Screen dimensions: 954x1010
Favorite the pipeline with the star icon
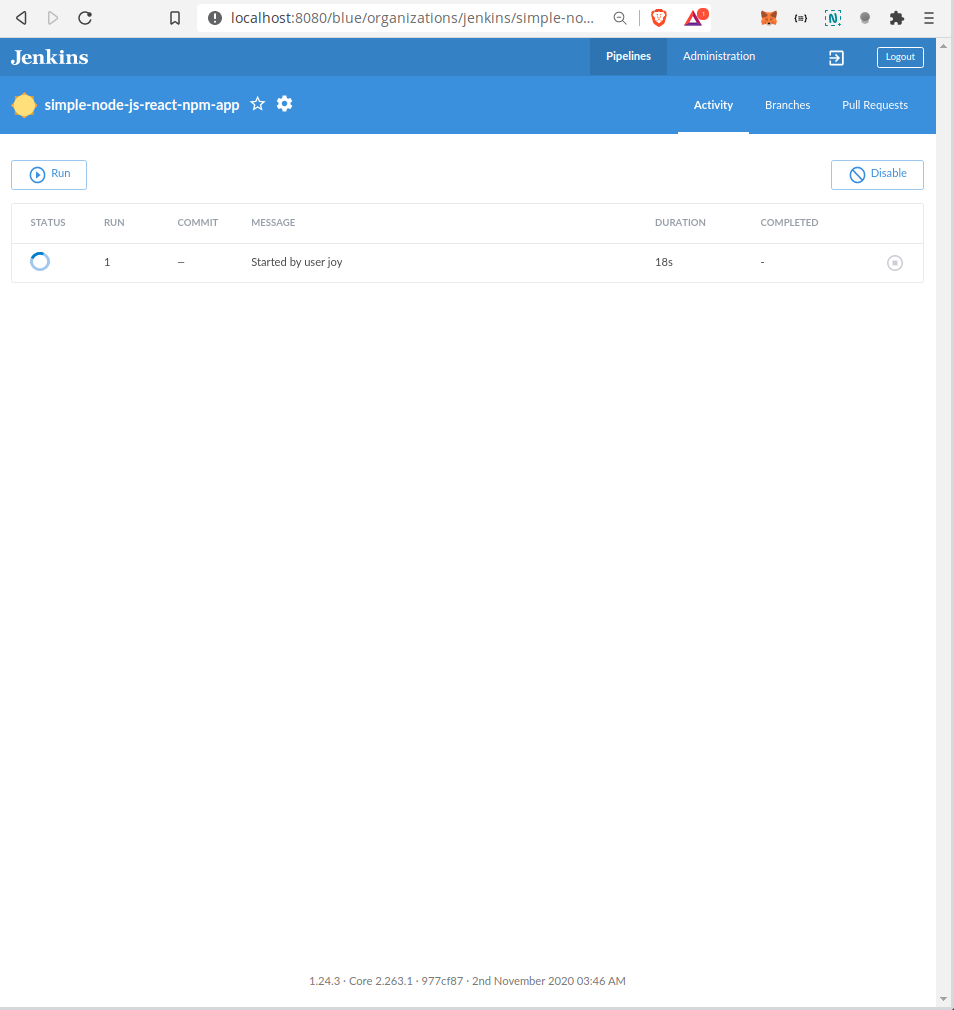[x=258, y=104]
